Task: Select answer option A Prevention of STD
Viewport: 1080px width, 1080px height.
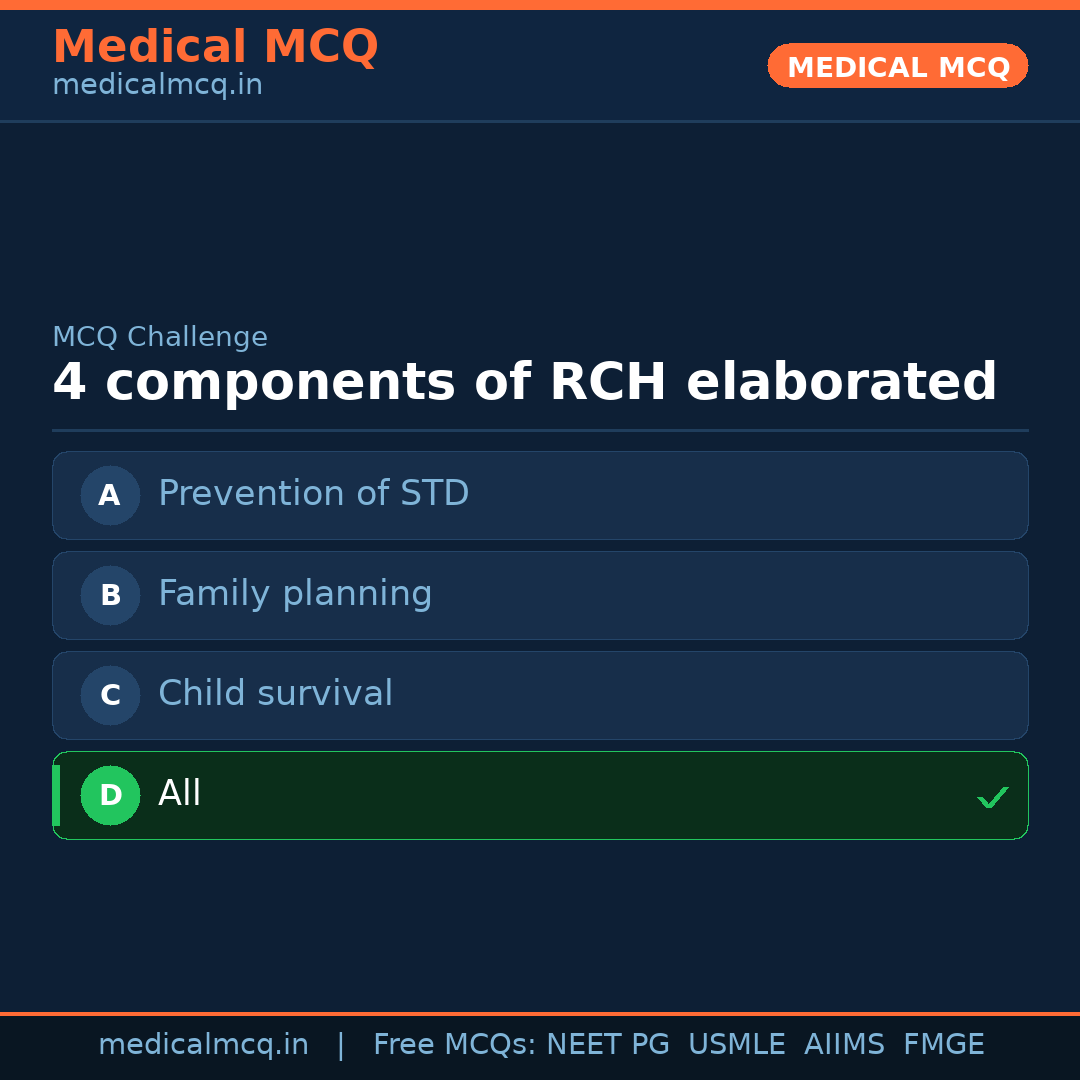Action: (540, 495)
